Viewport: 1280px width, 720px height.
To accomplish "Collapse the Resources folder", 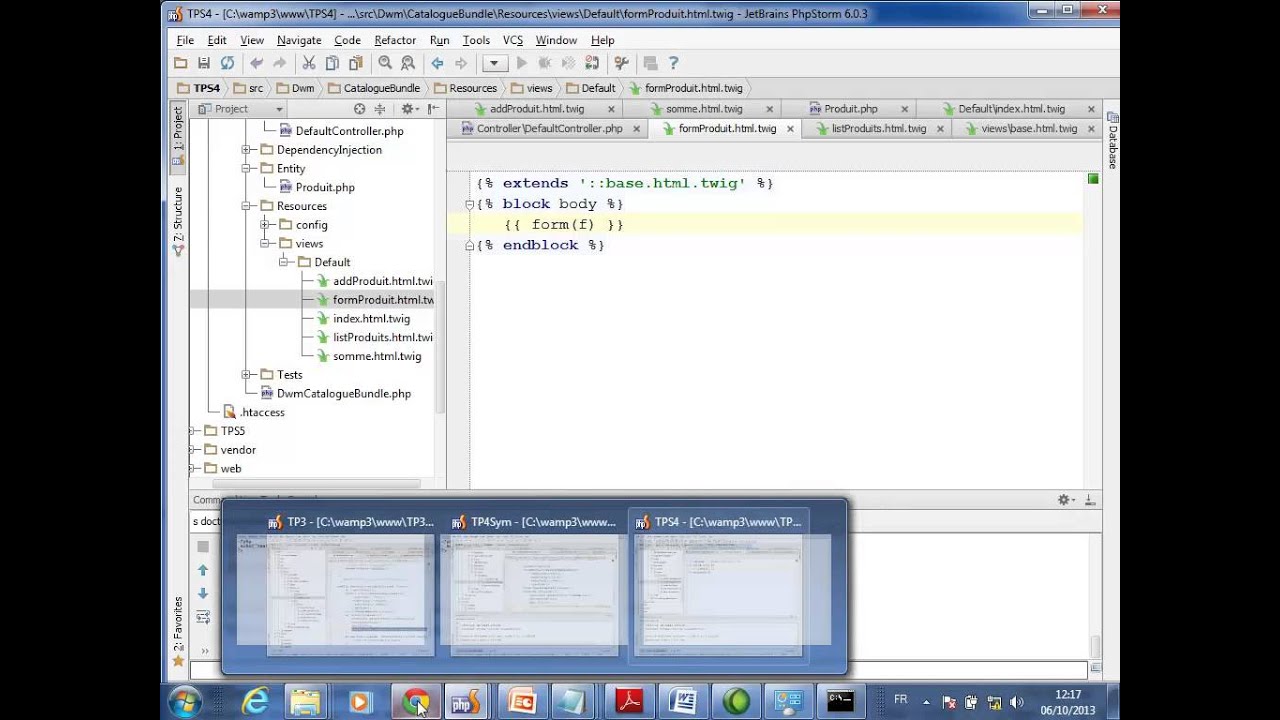I will click(246, 206).
